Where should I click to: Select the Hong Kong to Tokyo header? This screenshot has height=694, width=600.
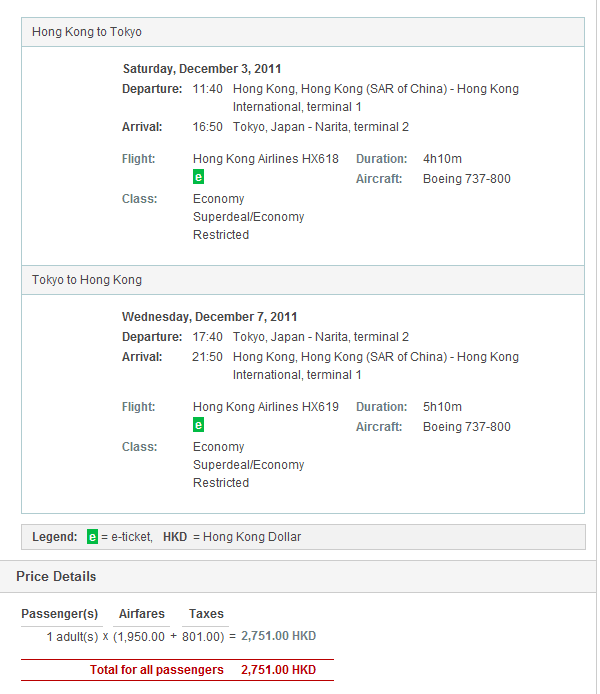pyautogui.click(x=87, y=32)
